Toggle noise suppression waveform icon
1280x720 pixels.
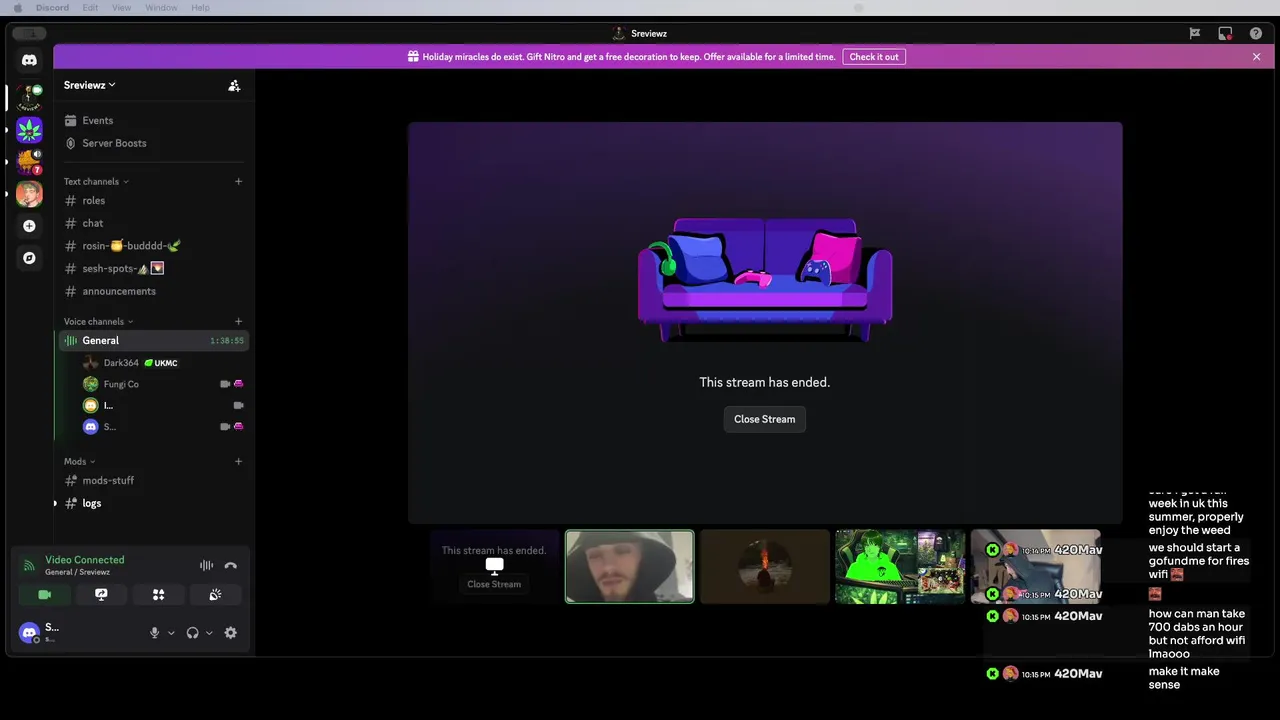click(x=206, y=565)
